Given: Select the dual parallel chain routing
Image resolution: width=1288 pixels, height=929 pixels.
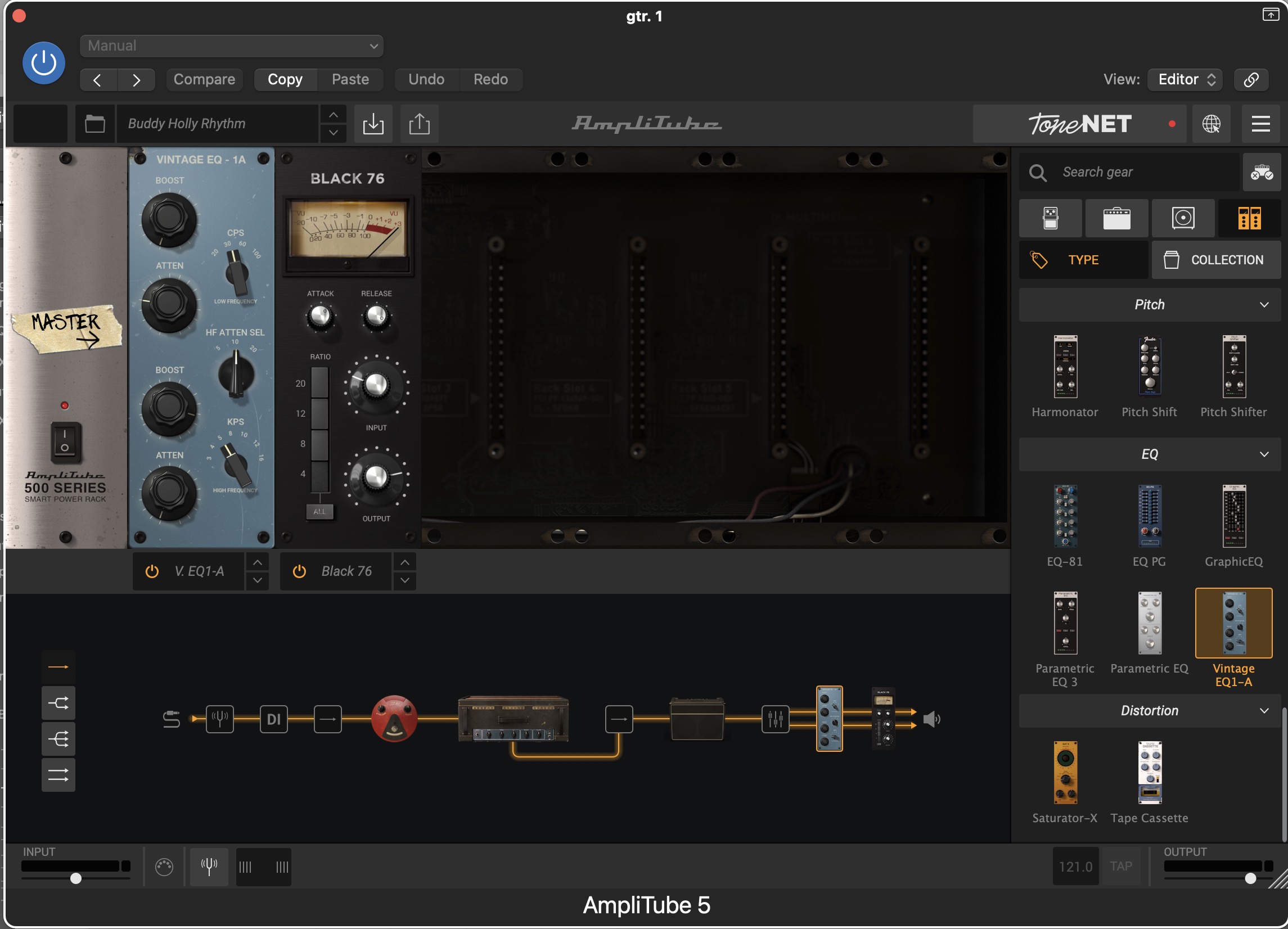Looking at the screenshot, I should [58, 774].
